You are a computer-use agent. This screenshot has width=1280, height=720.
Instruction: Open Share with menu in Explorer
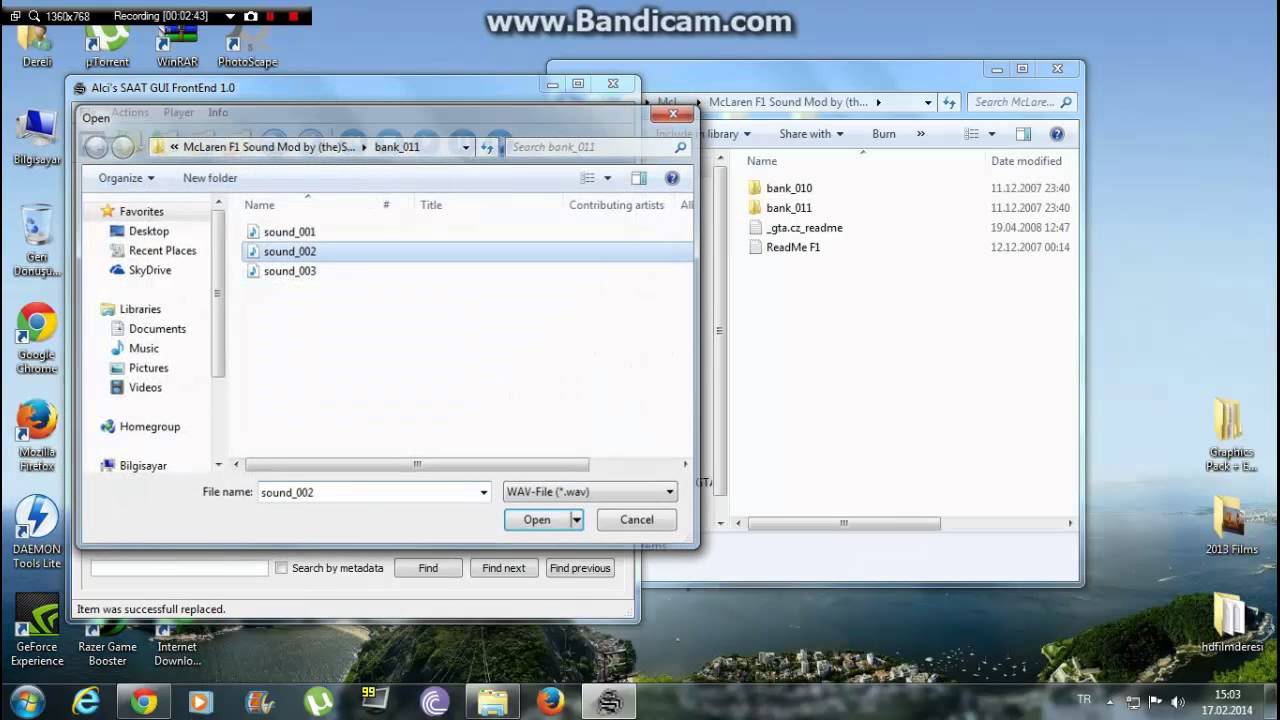[x=811, y=134]
